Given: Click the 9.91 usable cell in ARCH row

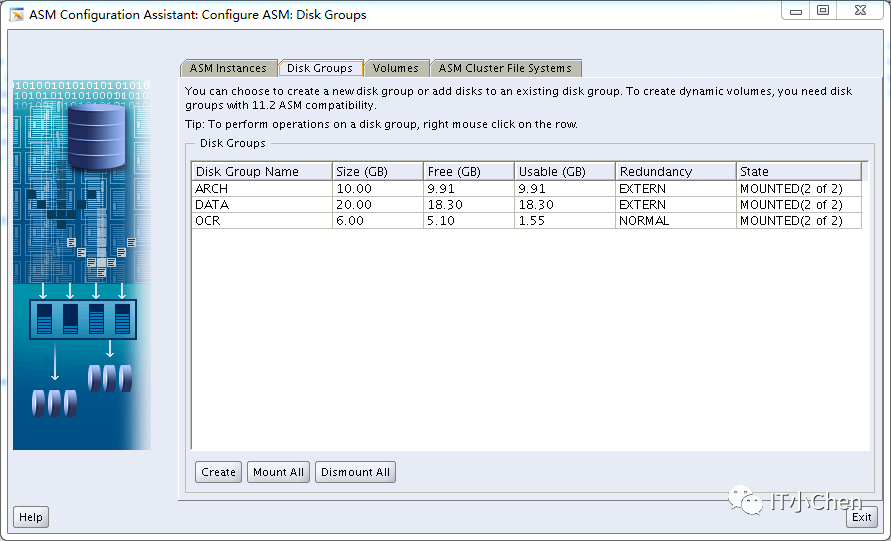Looking at the screenshot, I should (565, 189).
